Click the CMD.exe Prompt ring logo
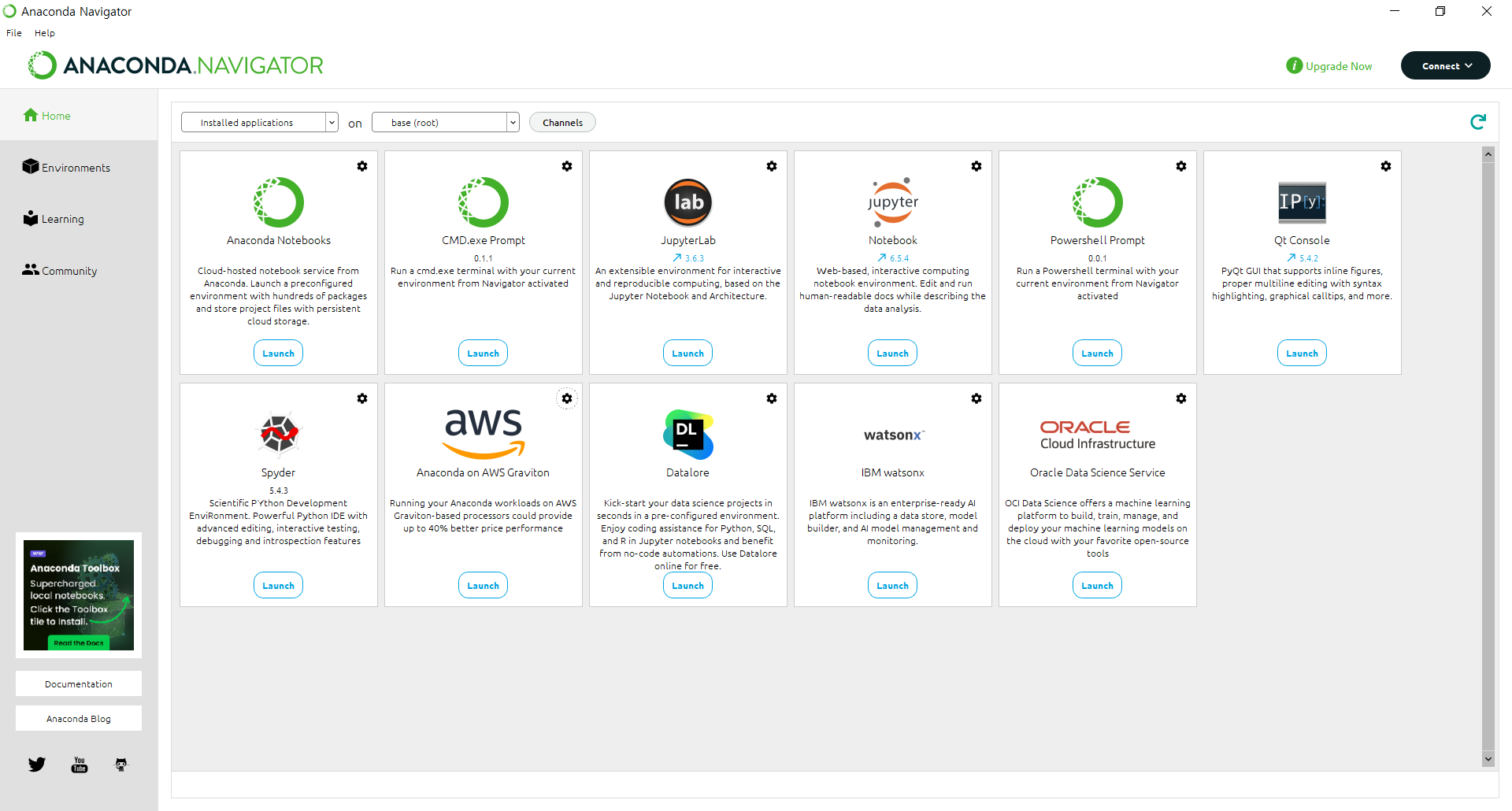Screen dimensions: 1512x811 tap(484, 202)
